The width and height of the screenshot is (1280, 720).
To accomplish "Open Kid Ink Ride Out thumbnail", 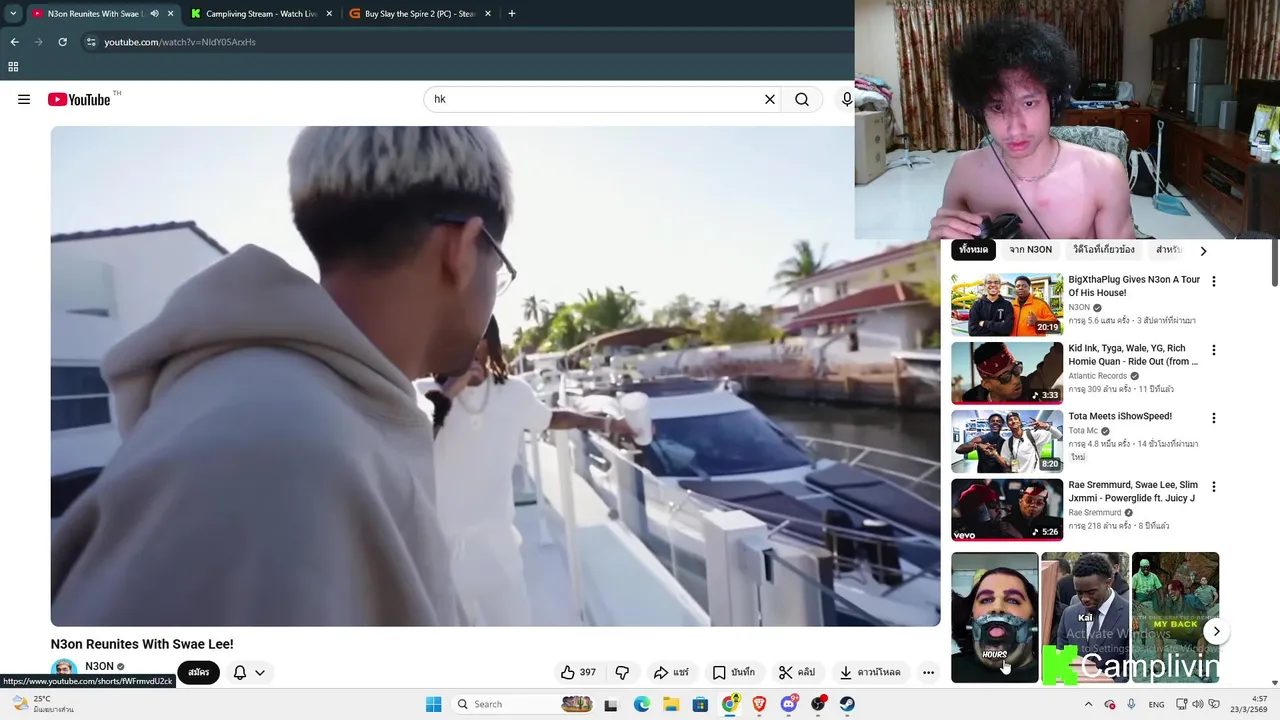I will pyautogui.click(x=1007, y=373).
